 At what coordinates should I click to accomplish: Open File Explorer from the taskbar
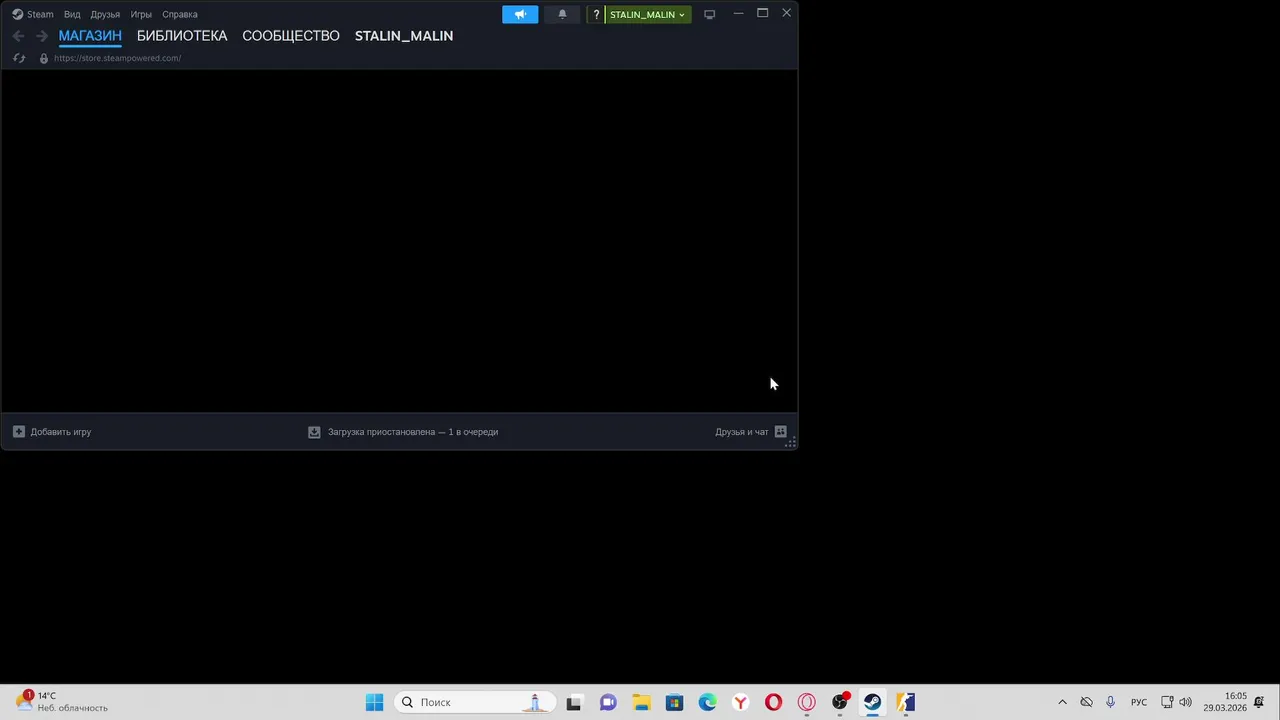(641, 702)
